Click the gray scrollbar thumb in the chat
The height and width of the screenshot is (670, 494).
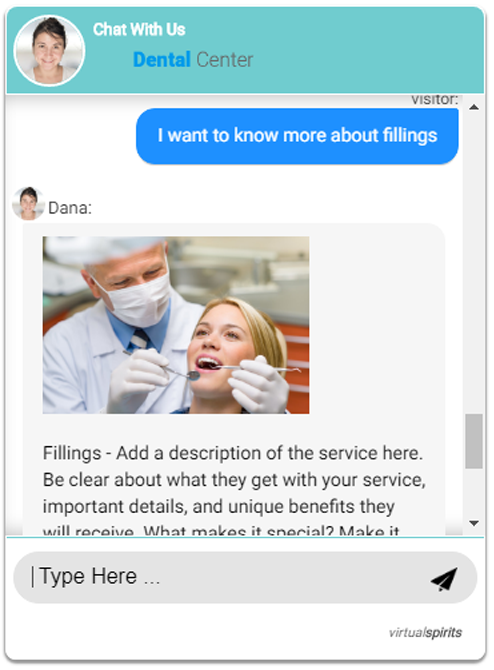point(473,441)
